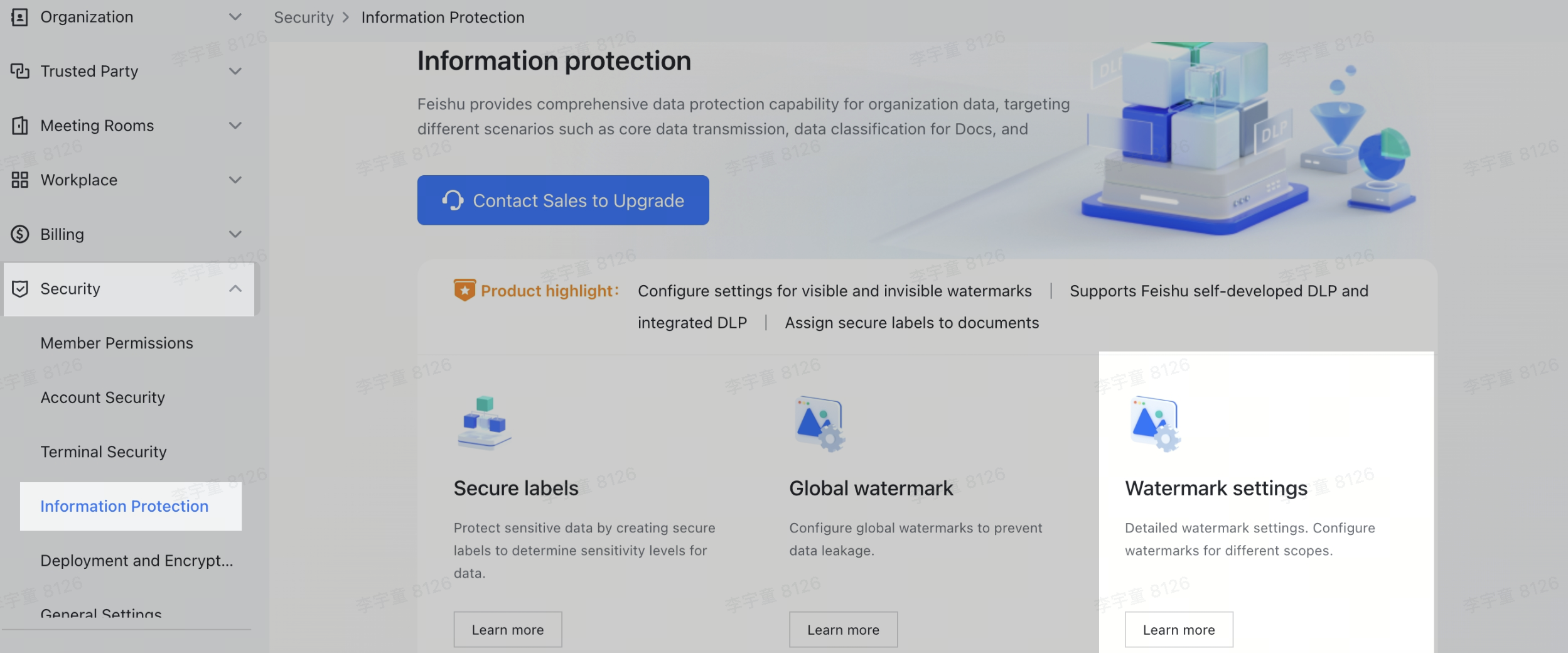Collapse the Security section chevron

tap(235, 289)
